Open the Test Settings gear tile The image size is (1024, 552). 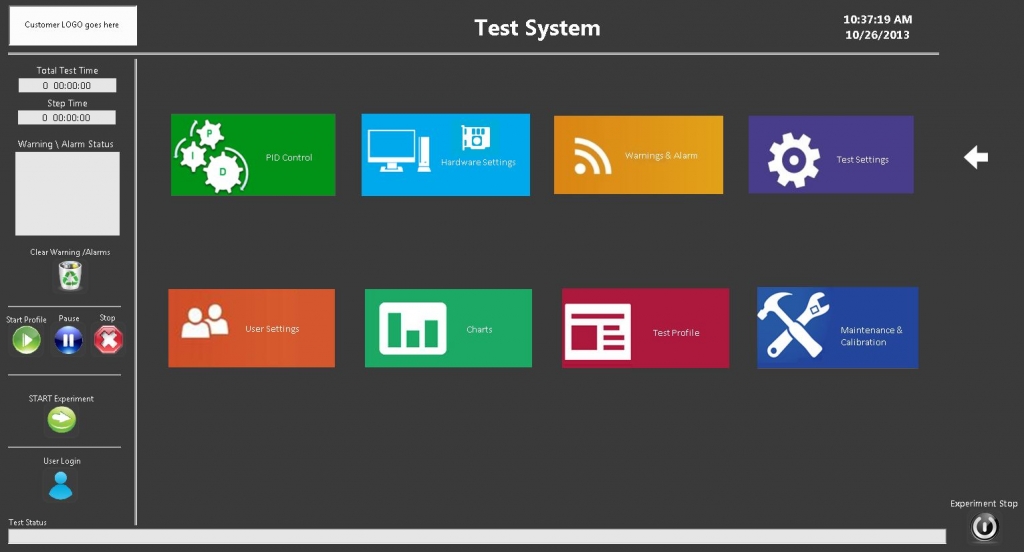[x=830, y=155]
